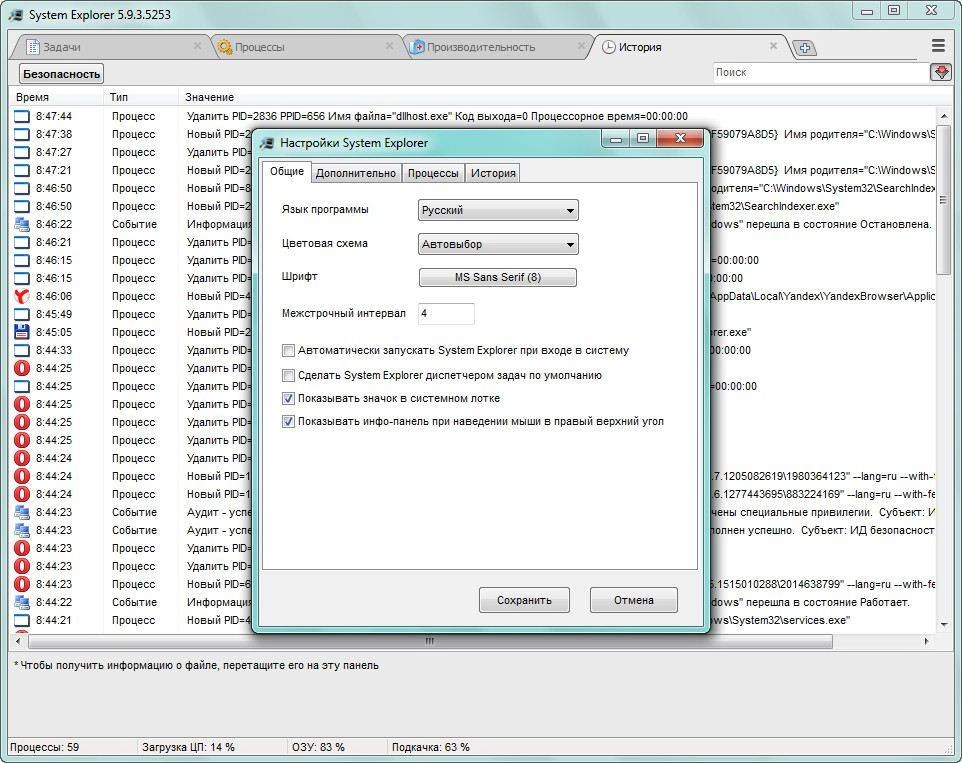Click the Производительность tab icon
962x763 pixels.
pos(417,47)
